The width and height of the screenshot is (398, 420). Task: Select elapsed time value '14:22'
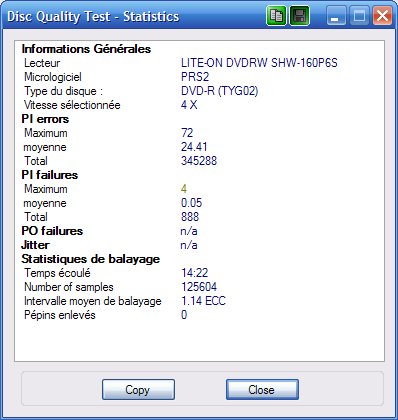click(194, 273)
